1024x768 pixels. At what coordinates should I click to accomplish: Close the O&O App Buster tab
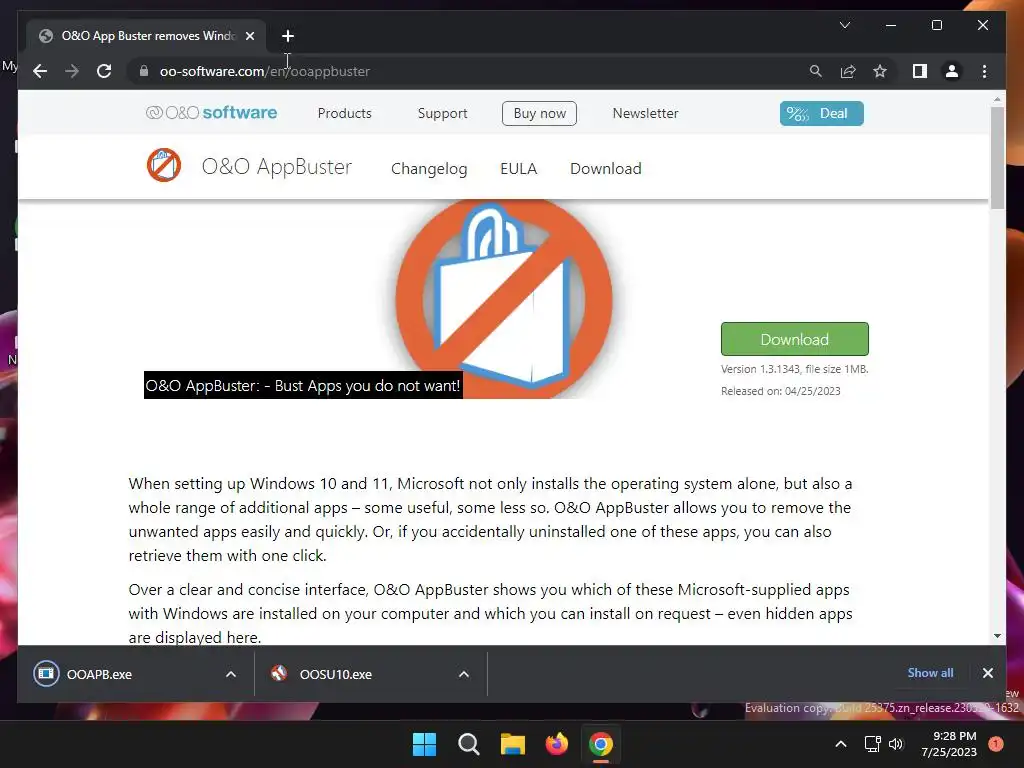(x=249, y=36)
